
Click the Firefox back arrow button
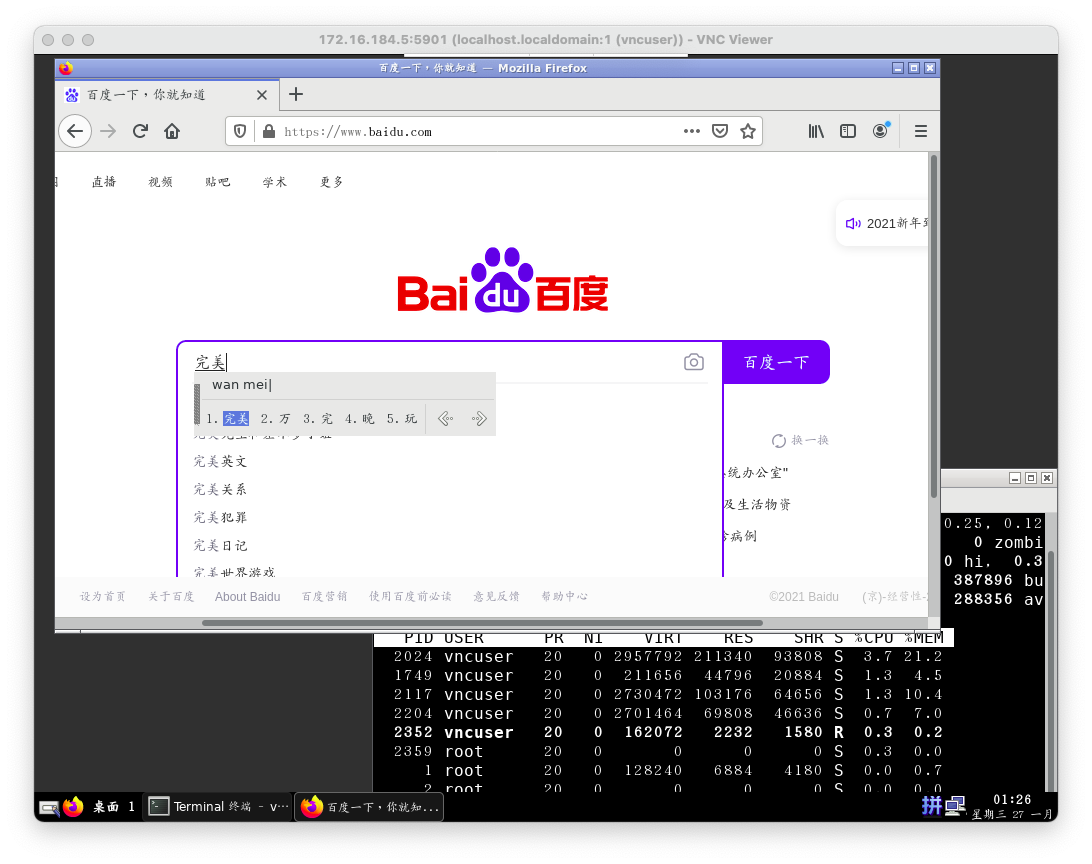point(75,132)
